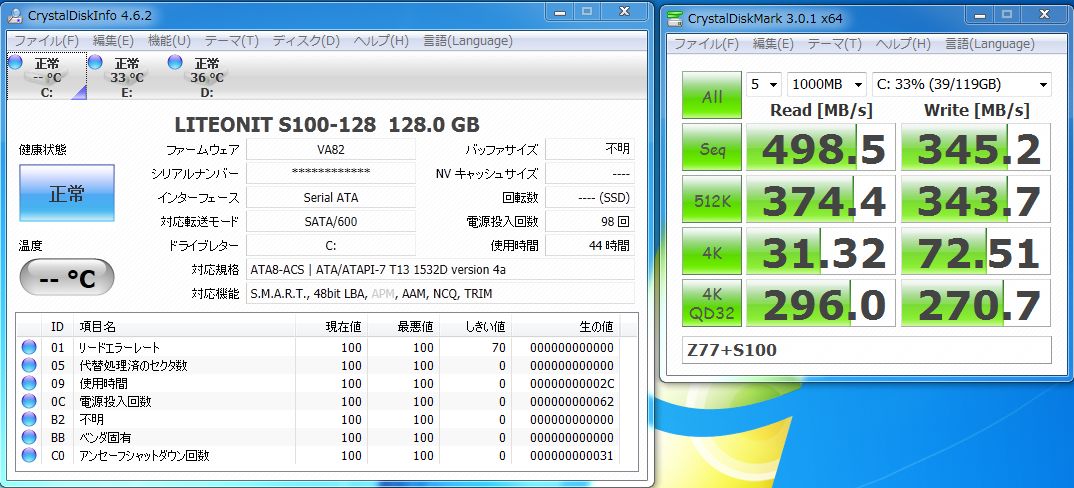The image size is (1074, 488).
Task: Click the ファームウェア value VA82
Action: (x=331, y=149)
